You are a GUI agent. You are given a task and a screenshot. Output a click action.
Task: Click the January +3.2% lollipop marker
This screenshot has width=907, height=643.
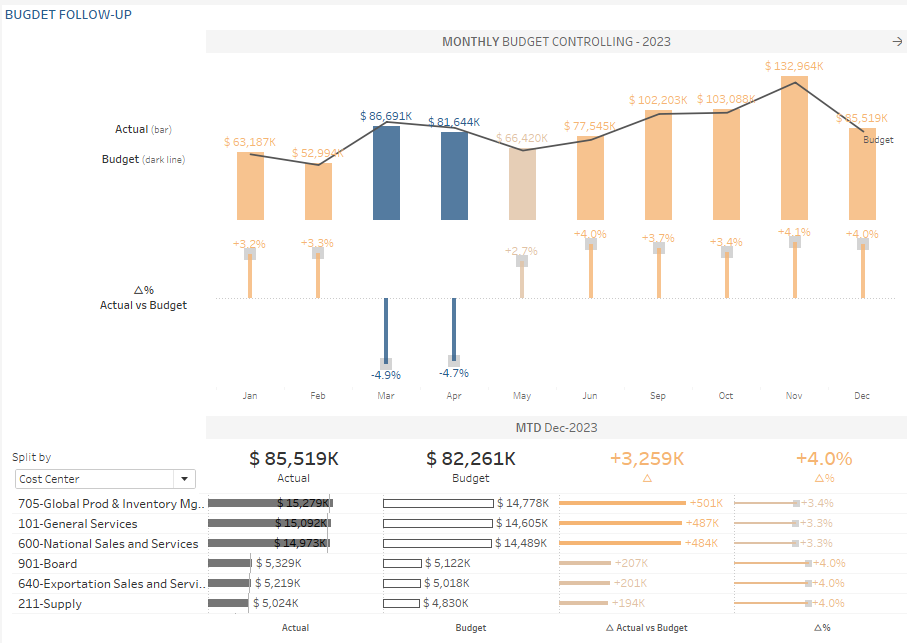click(250, 254)
